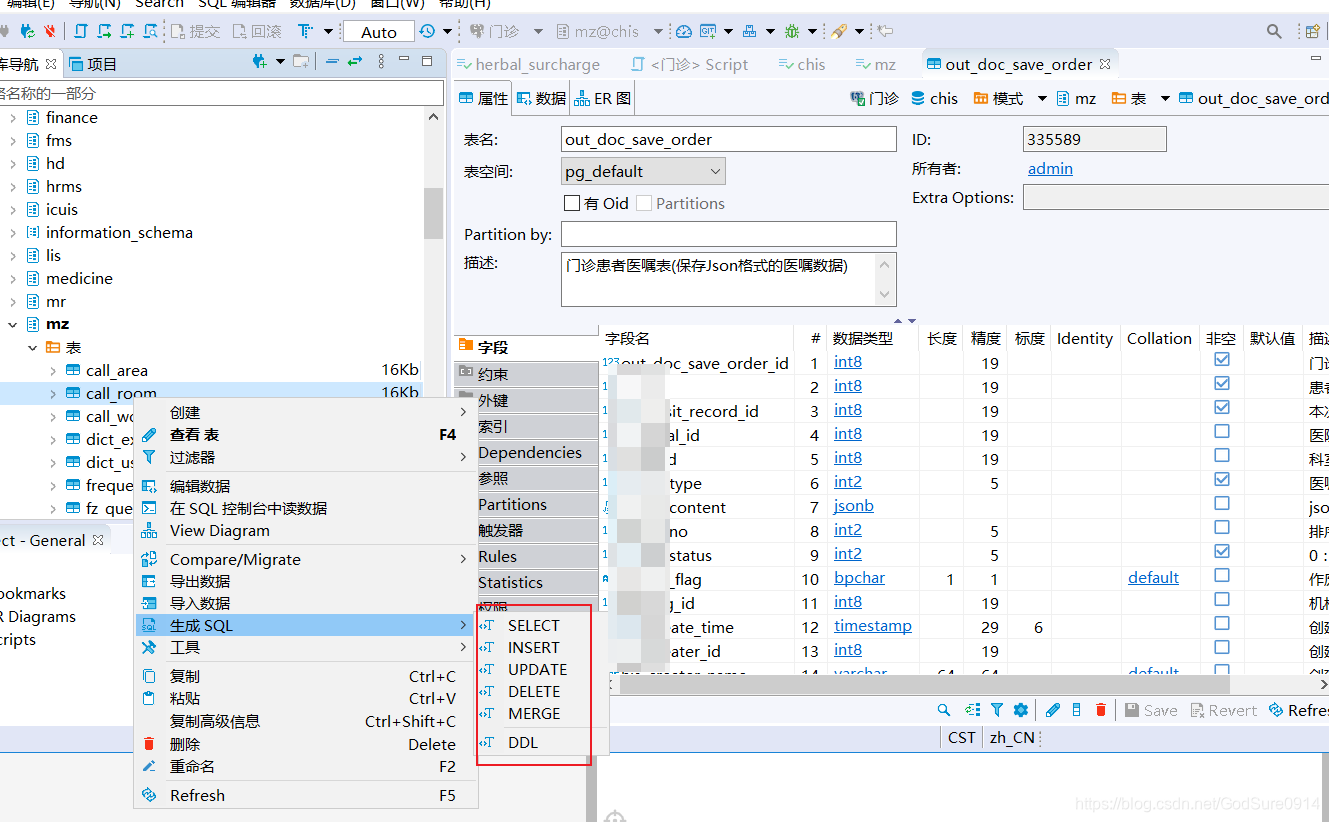This screenshot has width=1329, height=822.
Task: Collapse the 表 folder under mz
Action: point(33,347)
